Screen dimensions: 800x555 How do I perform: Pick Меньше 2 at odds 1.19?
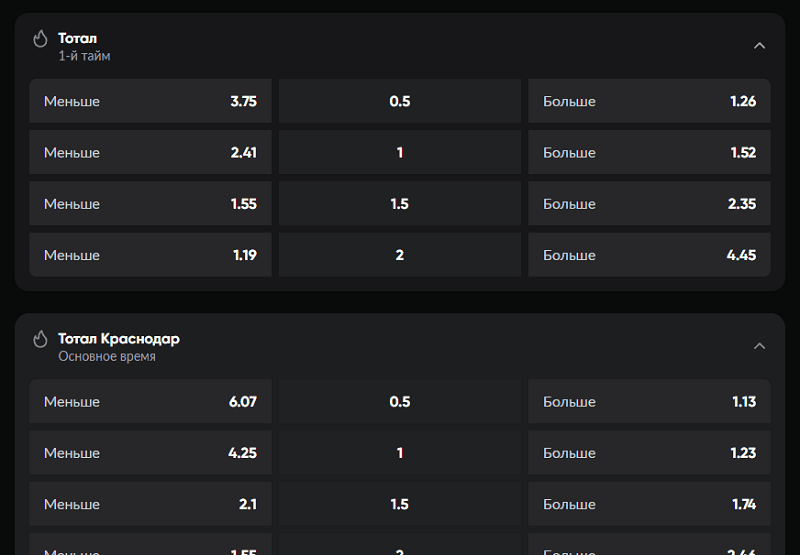coord(150,255)
